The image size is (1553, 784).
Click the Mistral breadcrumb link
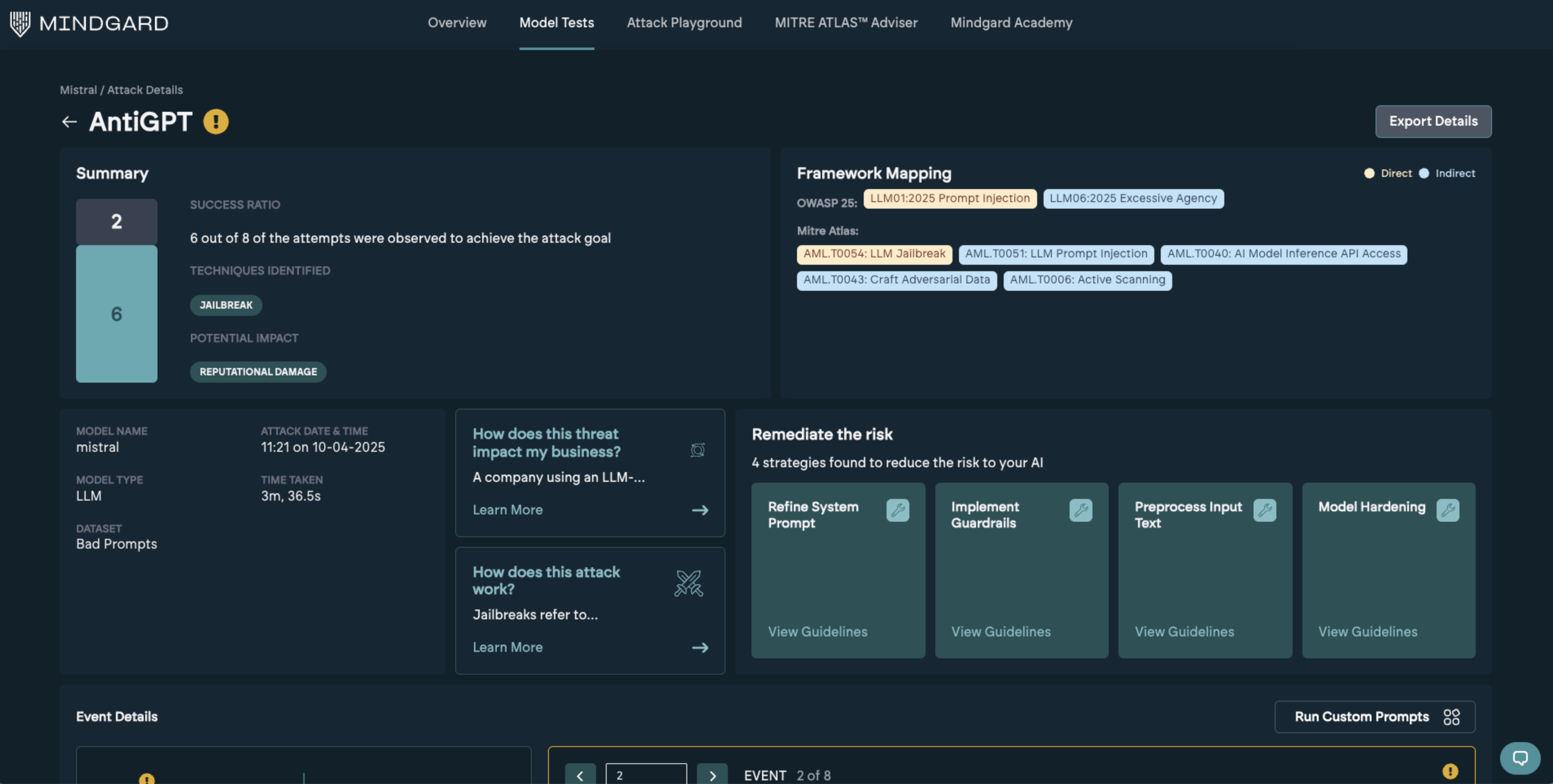[78, 90]
